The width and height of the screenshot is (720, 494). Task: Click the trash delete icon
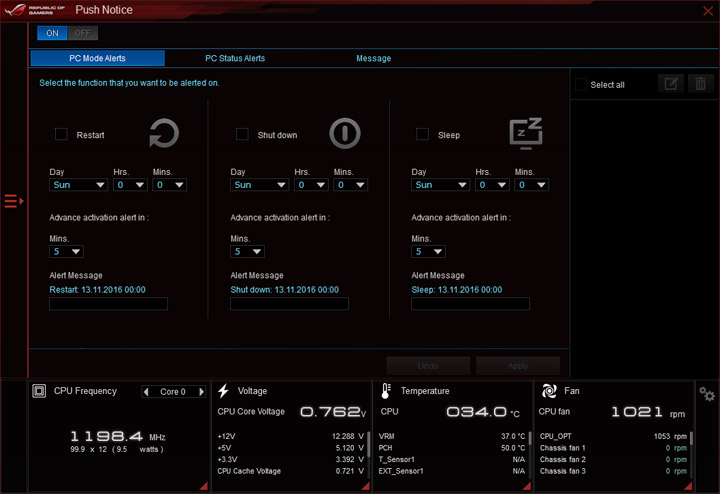click(701, 84)
